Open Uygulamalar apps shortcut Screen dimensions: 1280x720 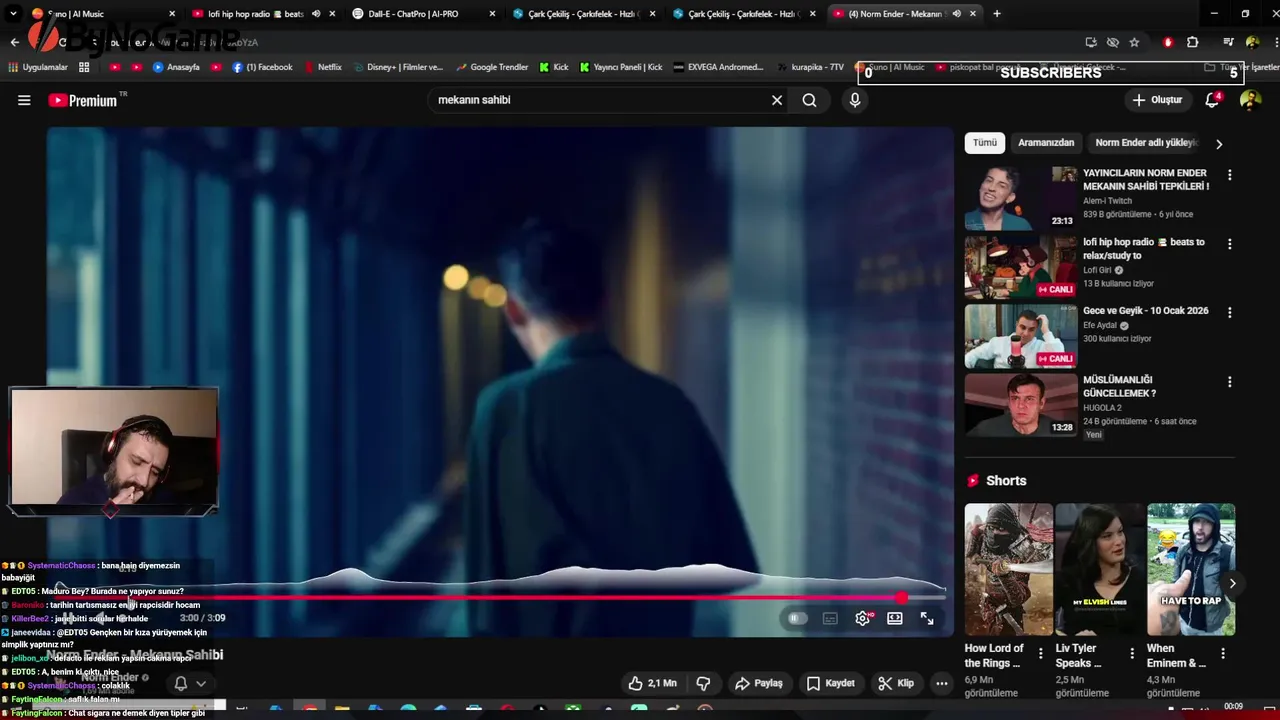(38, 67)
